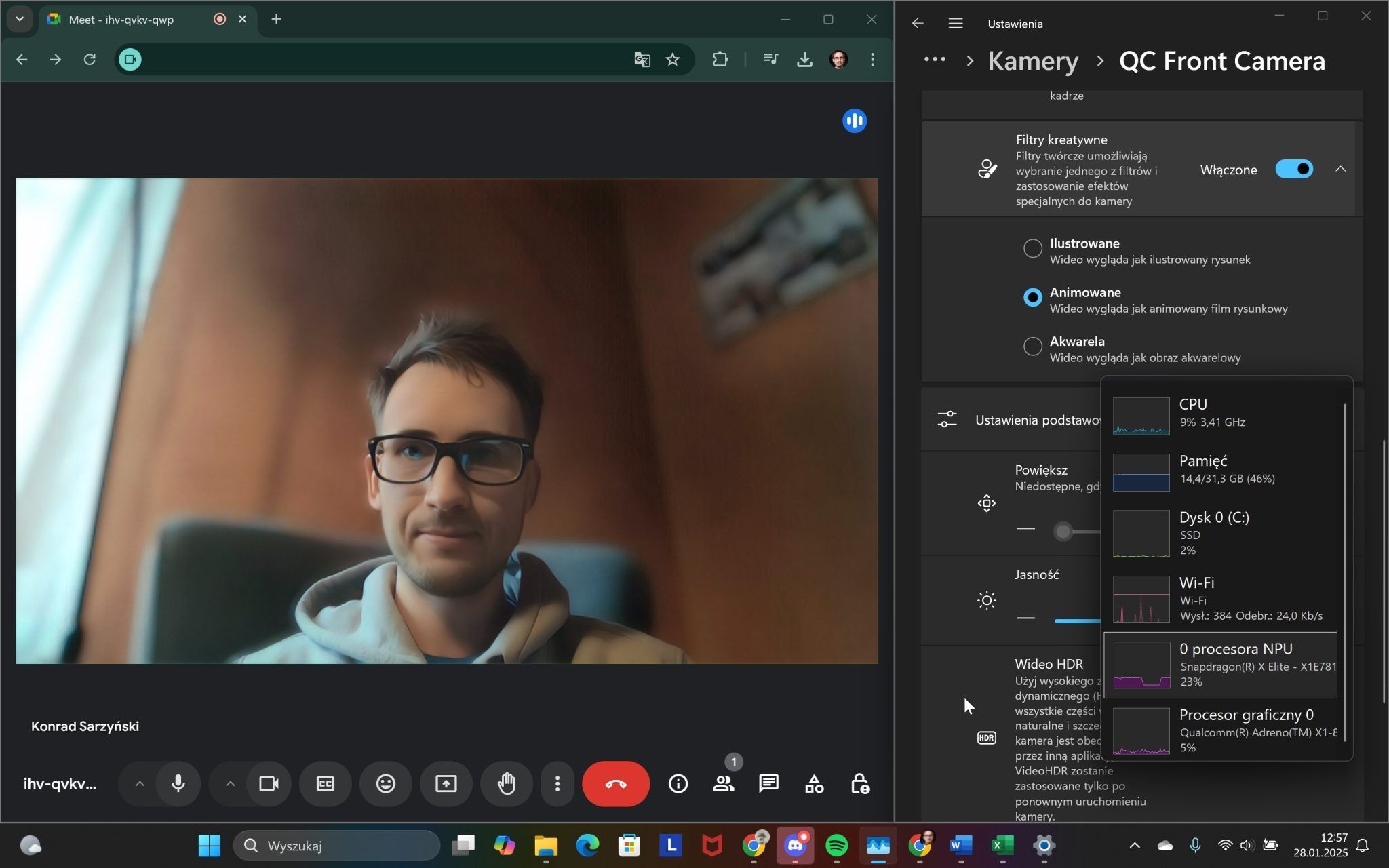Go to Kamery breadcrumb link

1033,61
